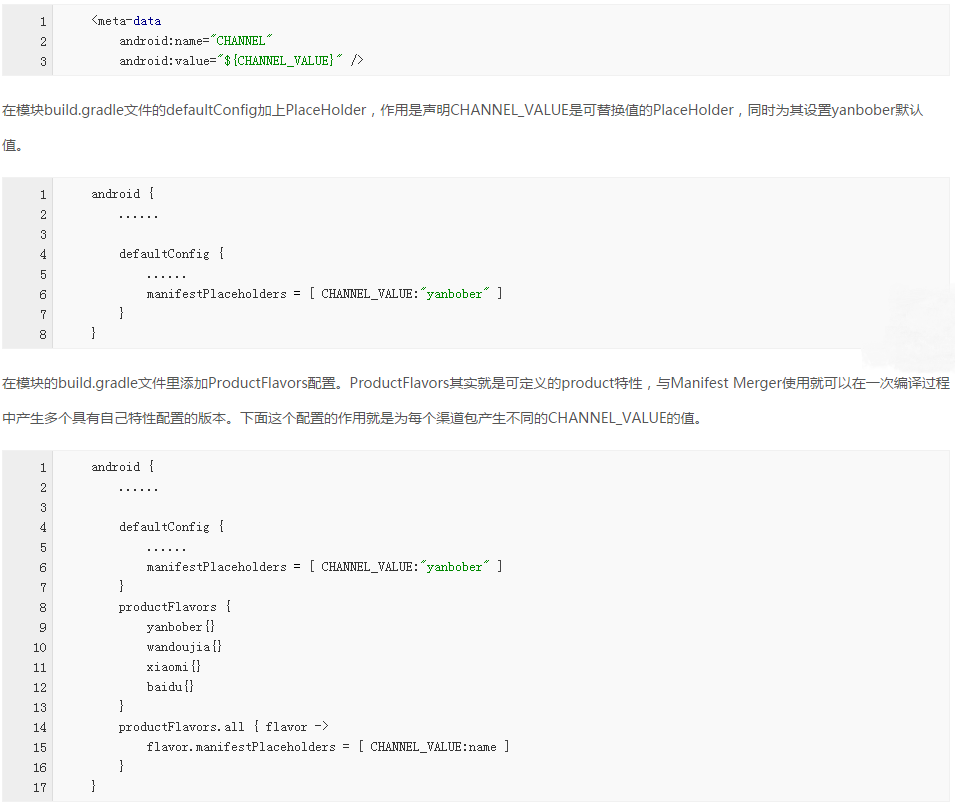This screenshot has width=955, height=803.
Task: Click line number 9 in the gutter
Action: tap(43, 627)
